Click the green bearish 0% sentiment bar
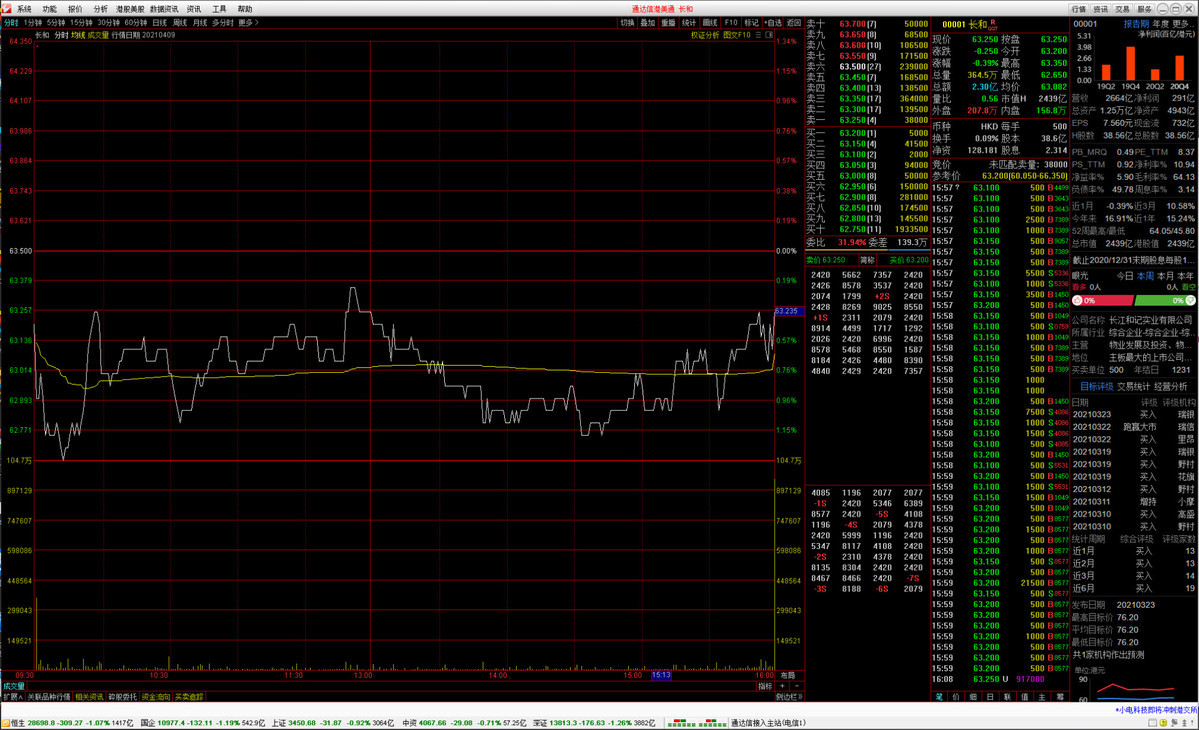Viewport: 1199px width, 730px height. click(x=1165, y=300)
